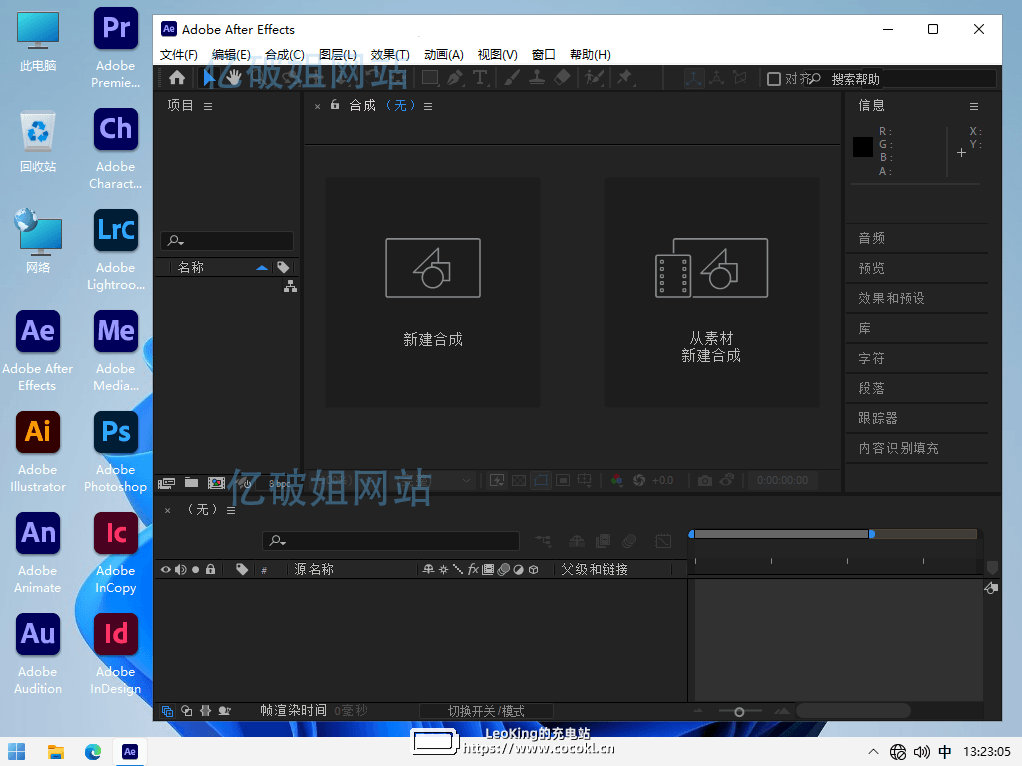The width and height of the screenshot is (1022, 766).
Task: Click the project panel search field
Action: (x=227, y=241)
